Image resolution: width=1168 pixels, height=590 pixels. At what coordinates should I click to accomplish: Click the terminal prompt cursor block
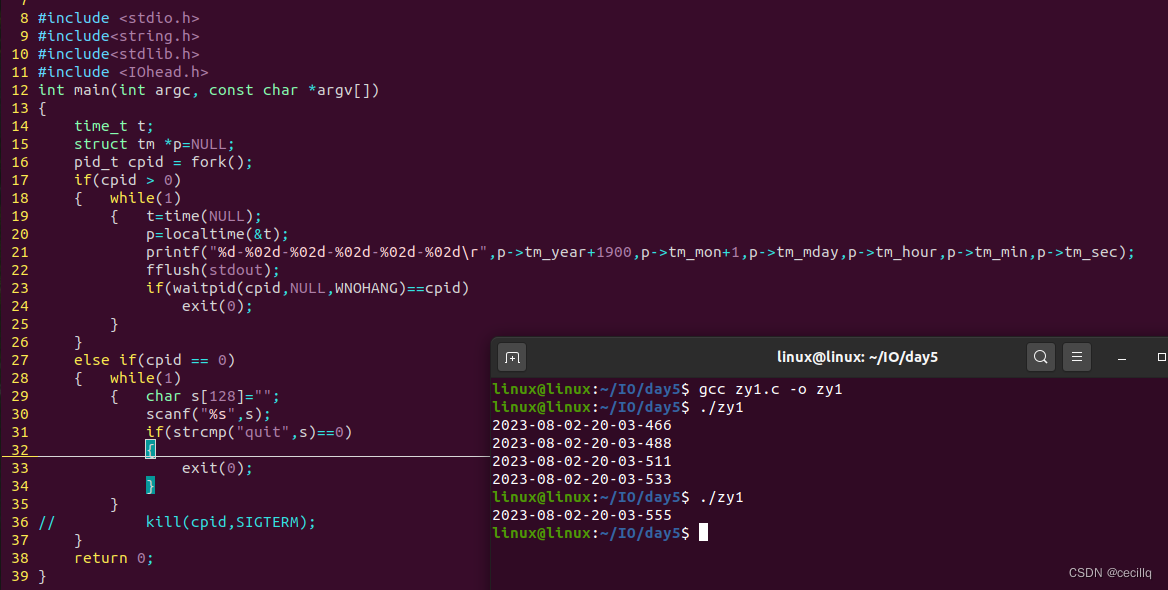[x=703, y=533]
